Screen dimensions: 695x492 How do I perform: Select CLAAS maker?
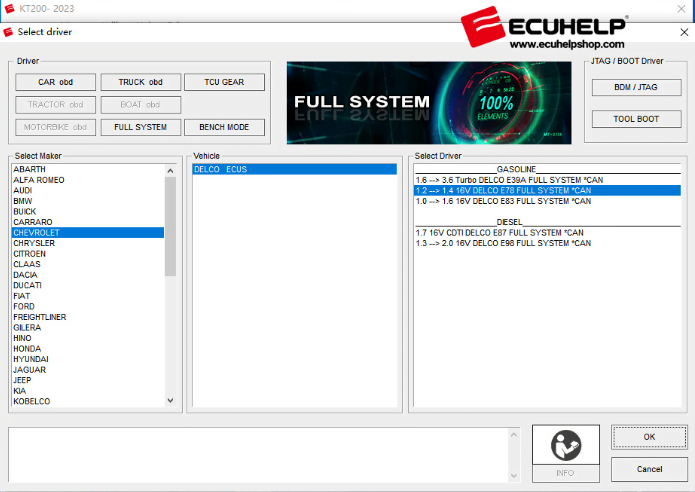(x=88, y=264)
